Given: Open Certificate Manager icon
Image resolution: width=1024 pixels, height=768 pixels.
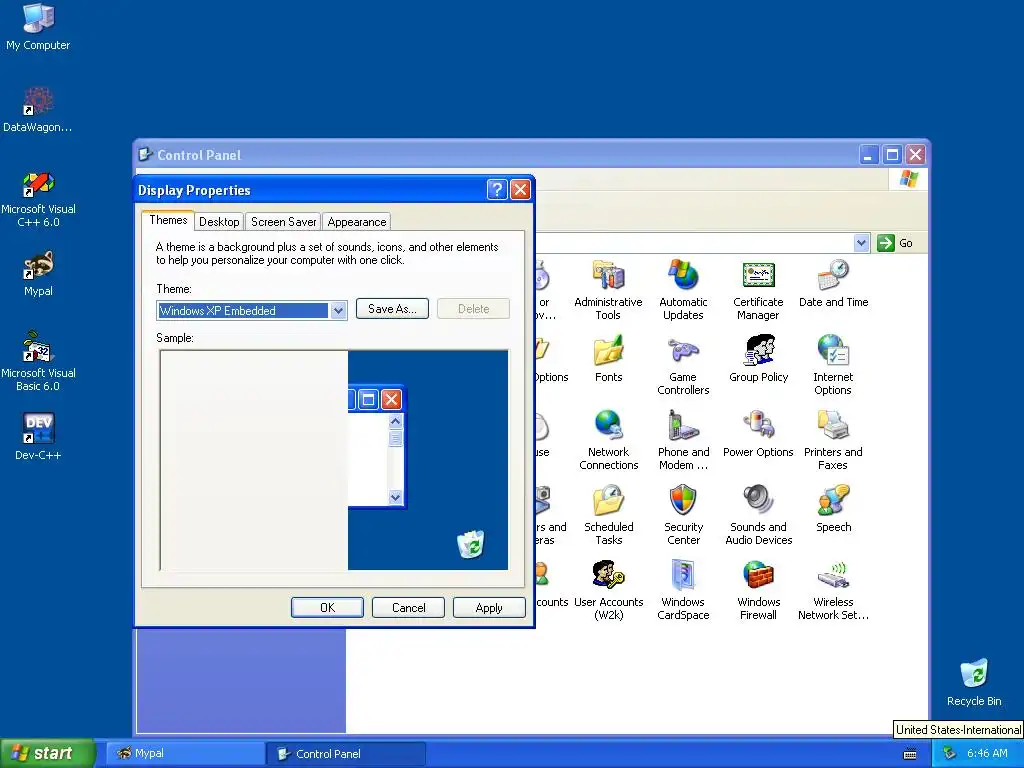Looking at the screenshot, I should [758, 289].
